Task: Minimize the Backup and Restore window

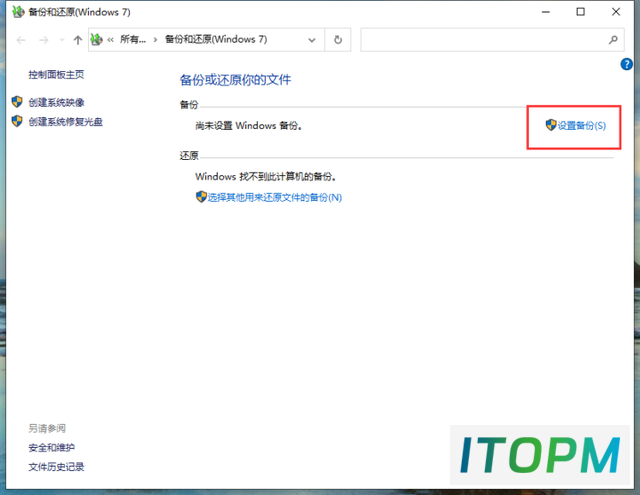Action: 546,12
